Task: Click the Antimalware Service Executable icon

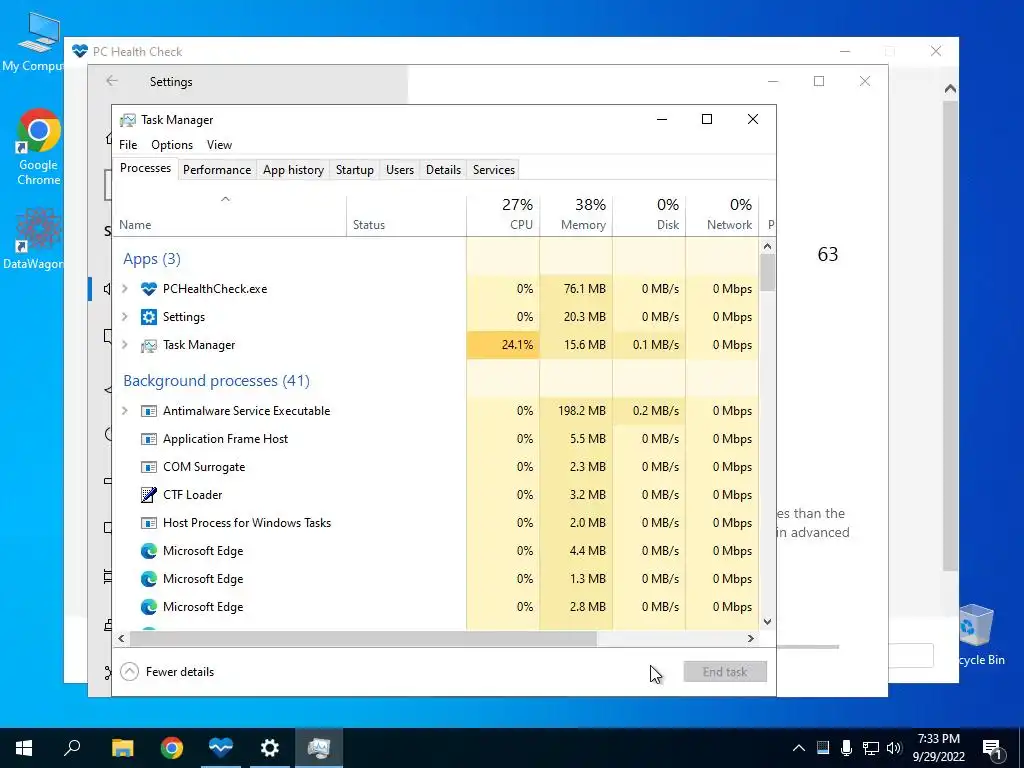Action: [149, 411]
